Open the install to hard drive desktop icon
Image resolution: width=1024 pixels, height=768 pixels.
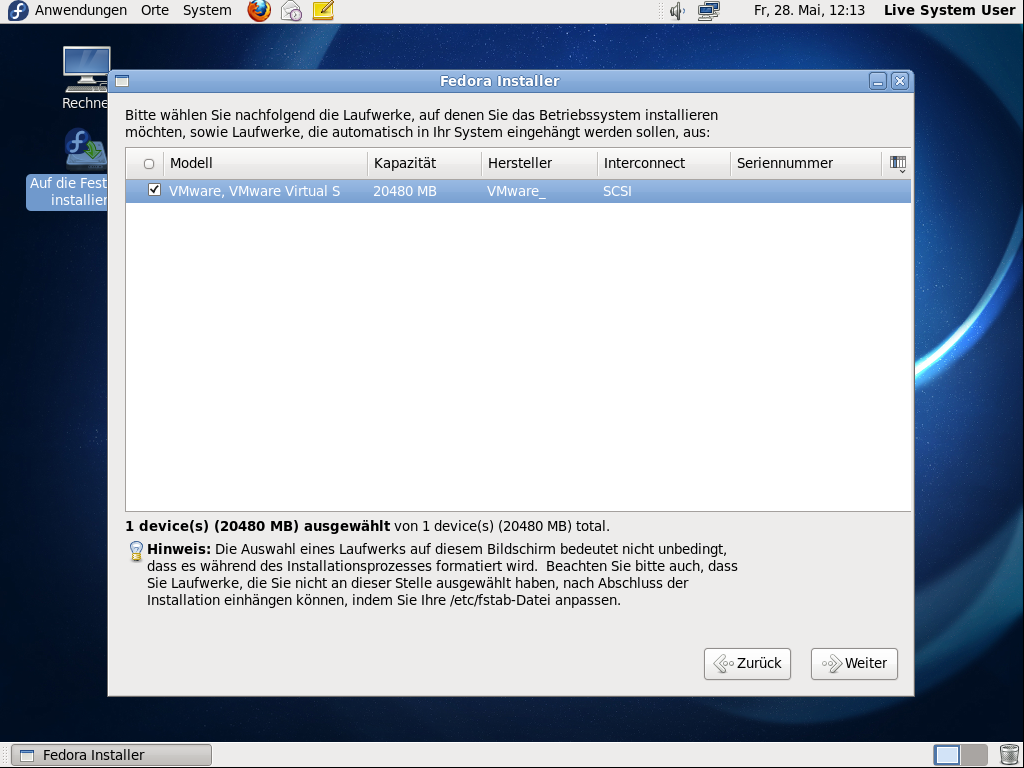[68, 168]
